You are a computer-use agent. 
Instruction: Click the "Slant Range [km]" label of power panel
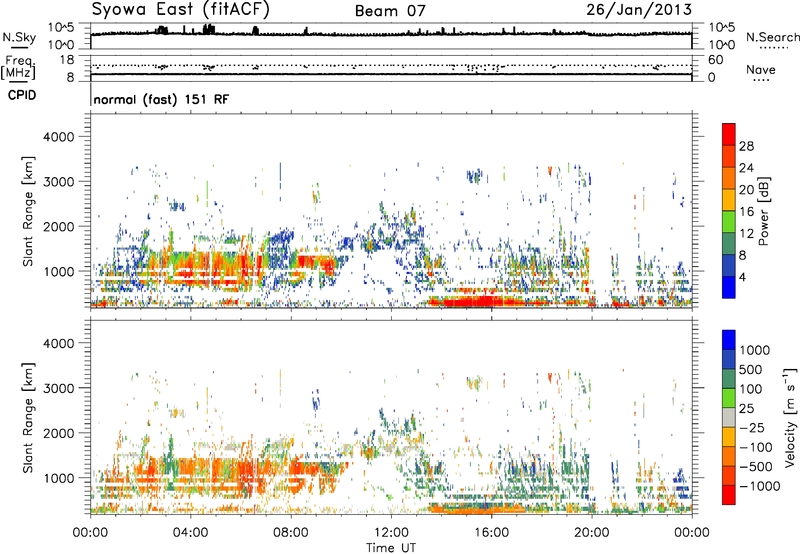tap(28, 211)
